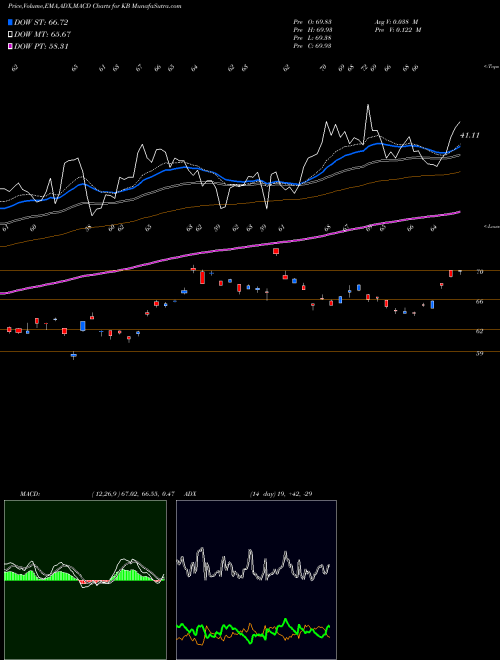This screenshot has width=500, height=660.
Task: Click the white DOW MT legend swatch
Action: point(10,35)
